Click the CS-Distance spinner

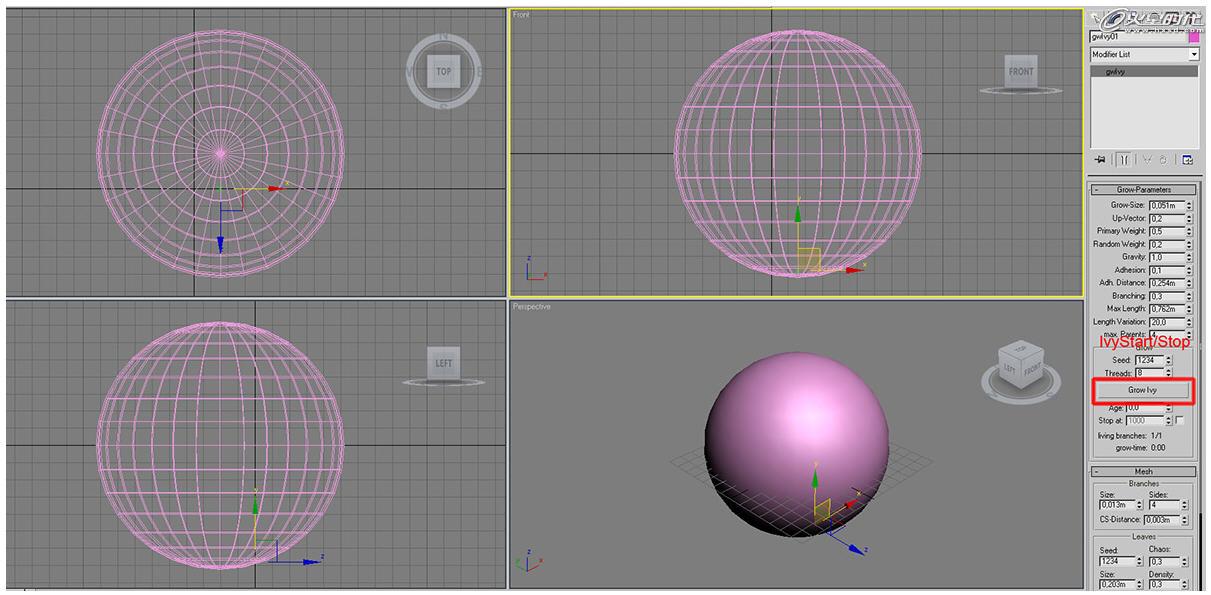1185,520
